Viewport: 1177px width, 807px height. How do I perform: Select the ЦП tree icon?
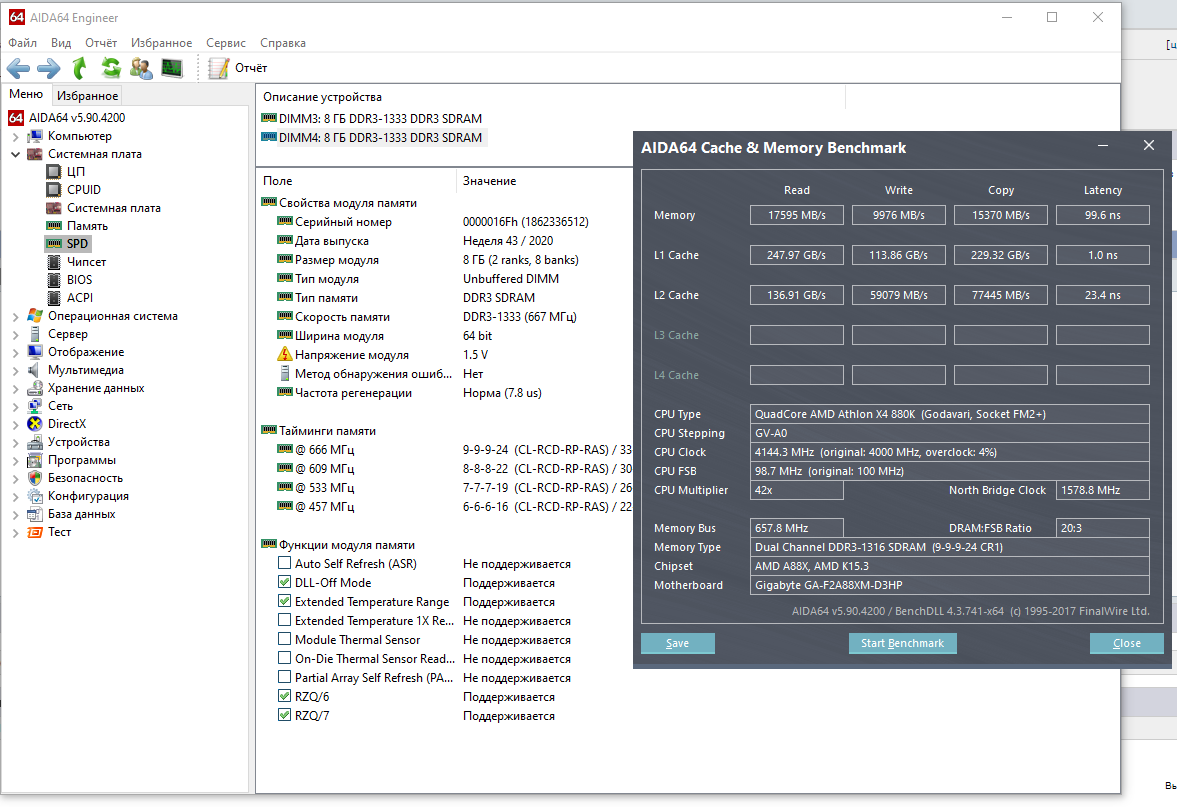pos(54,172)
